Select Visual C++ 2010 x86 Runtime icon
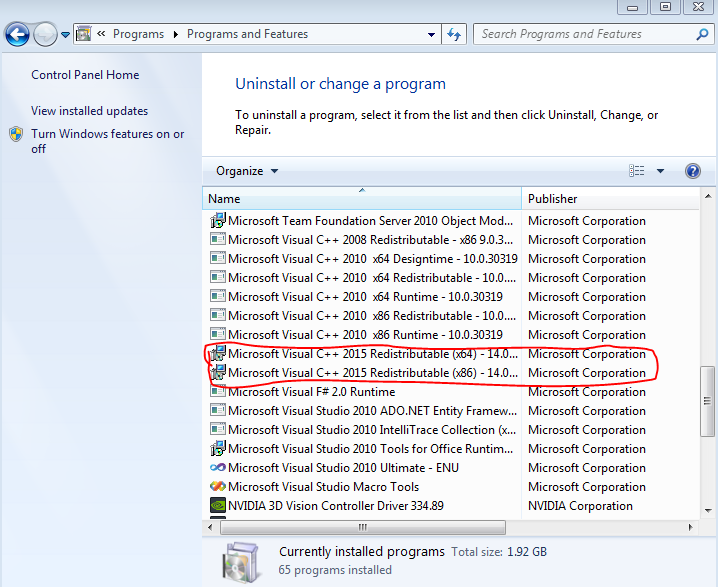The width and height of the screenshot is (718, 587). coord(218,334)
